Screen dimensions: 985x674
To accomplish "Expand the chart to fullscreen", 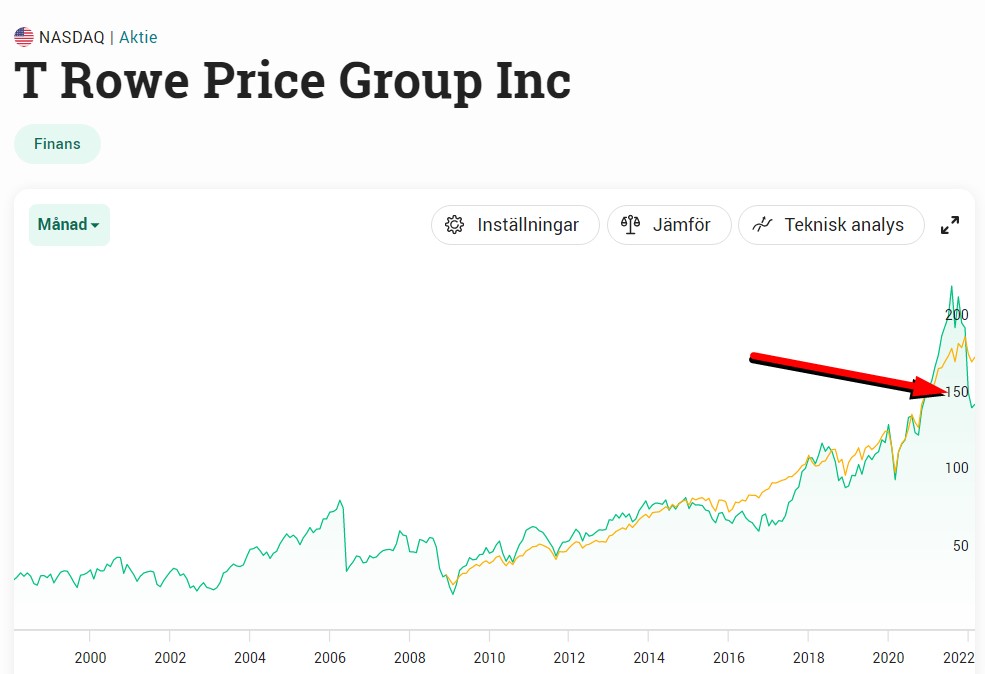I will click(950, 225).
